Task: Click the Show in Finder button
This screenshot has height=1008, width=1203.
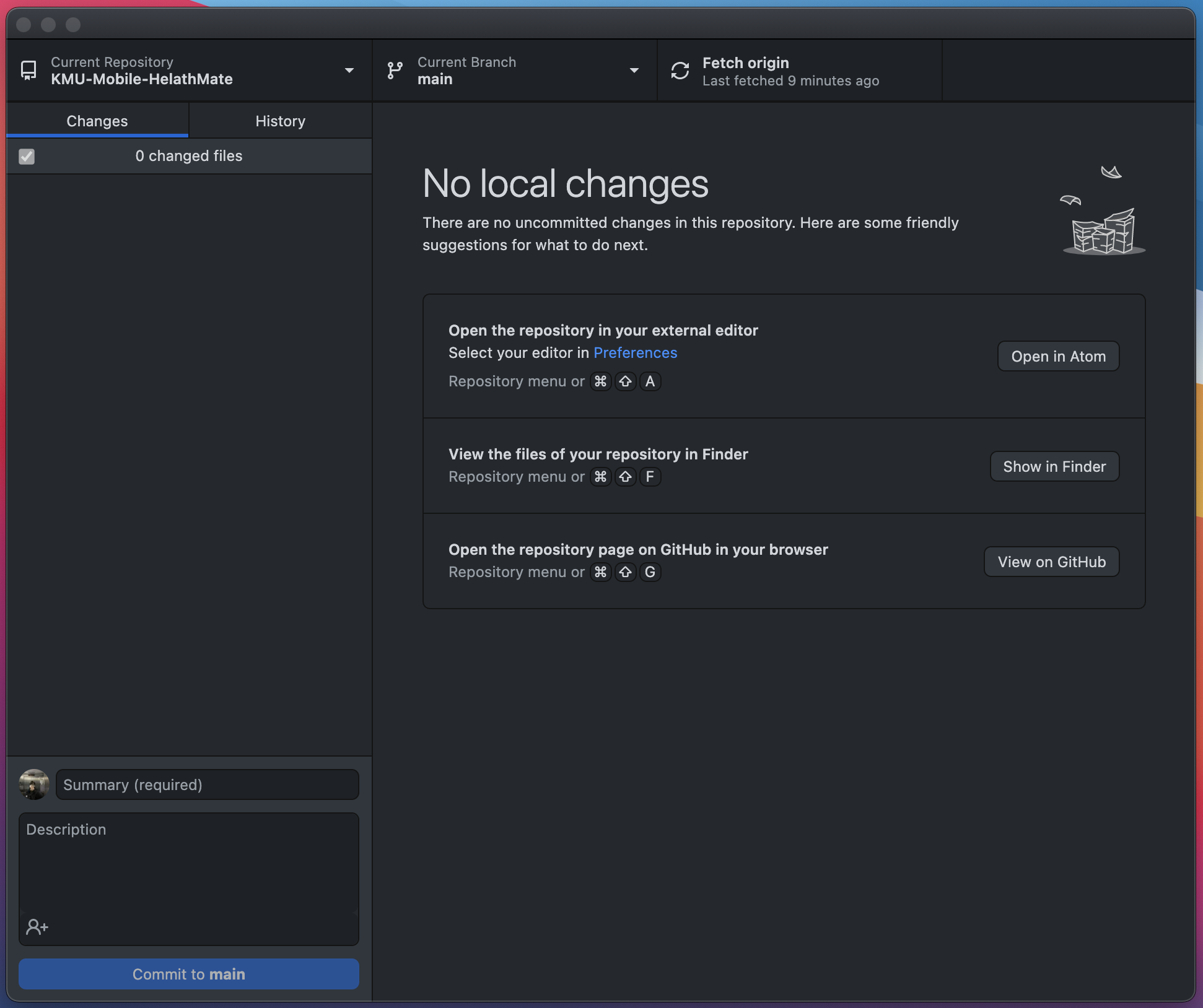Action: 1054,467
